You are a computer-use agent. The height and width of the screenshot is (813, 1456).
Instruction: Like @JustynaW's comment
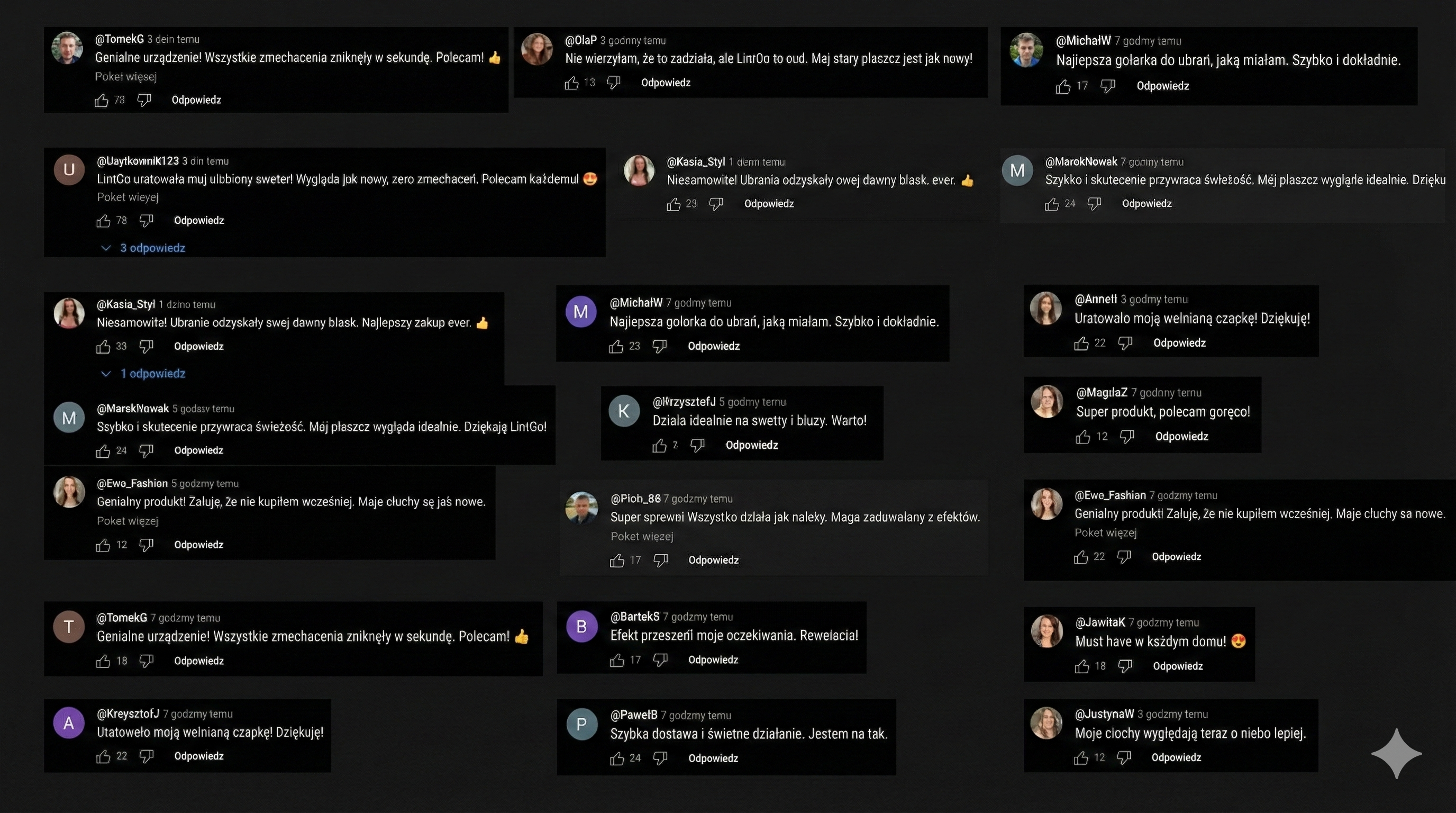tap(1081, 758)
